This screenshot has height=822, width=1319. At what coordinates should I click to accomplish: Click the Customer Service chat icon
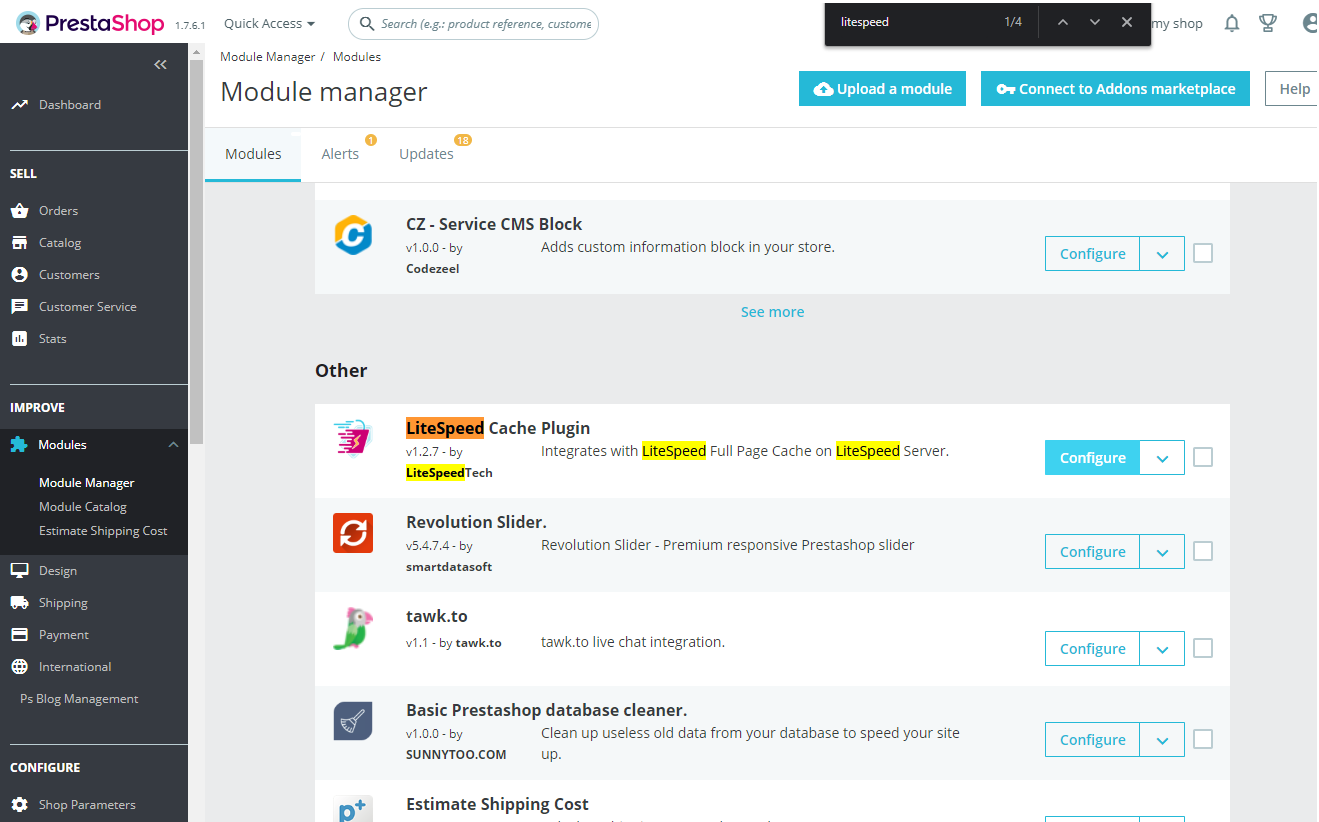pos(19,306)
